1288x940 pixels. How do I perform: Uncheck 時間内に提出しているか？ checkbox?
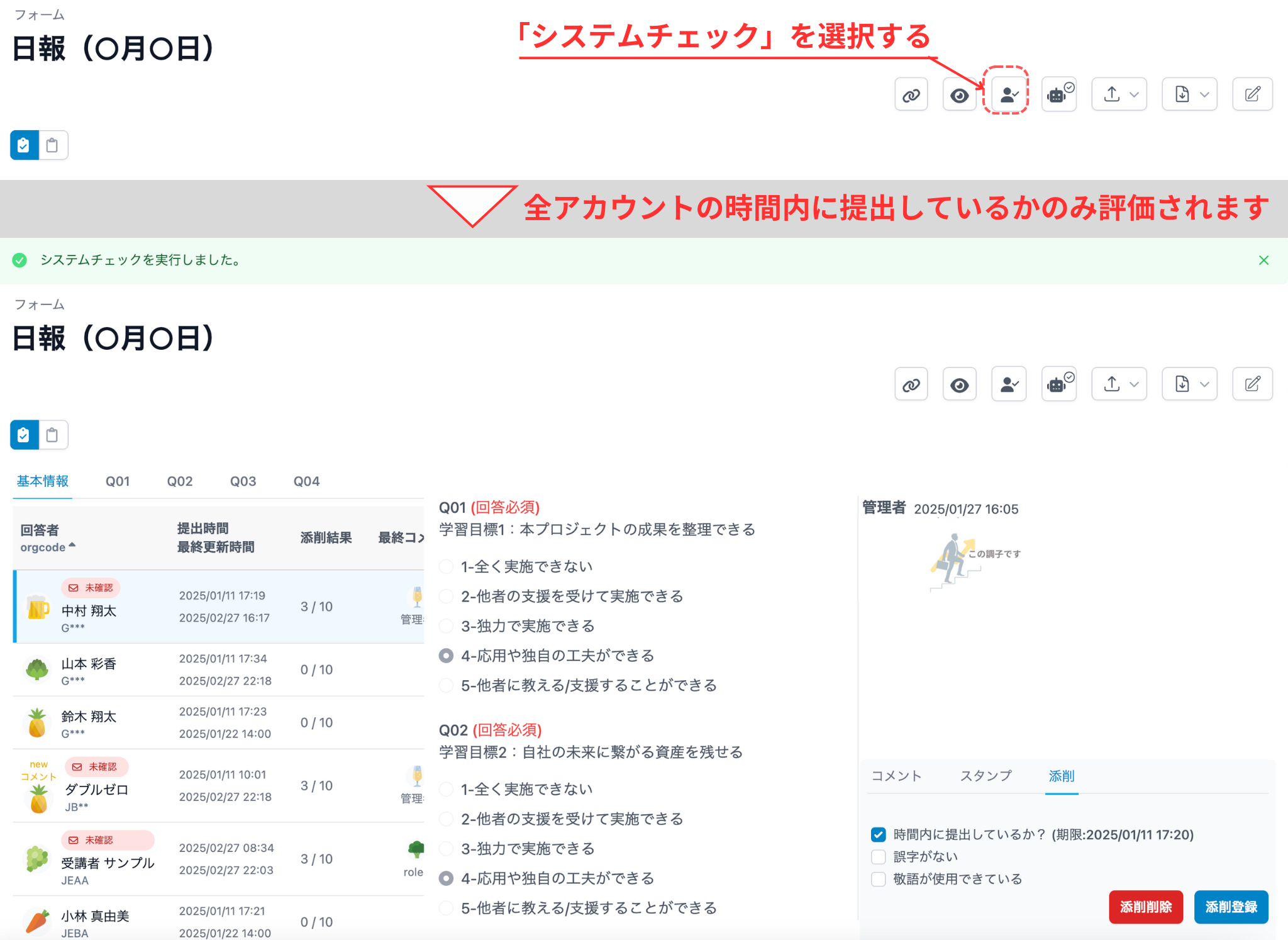[878, 835]
